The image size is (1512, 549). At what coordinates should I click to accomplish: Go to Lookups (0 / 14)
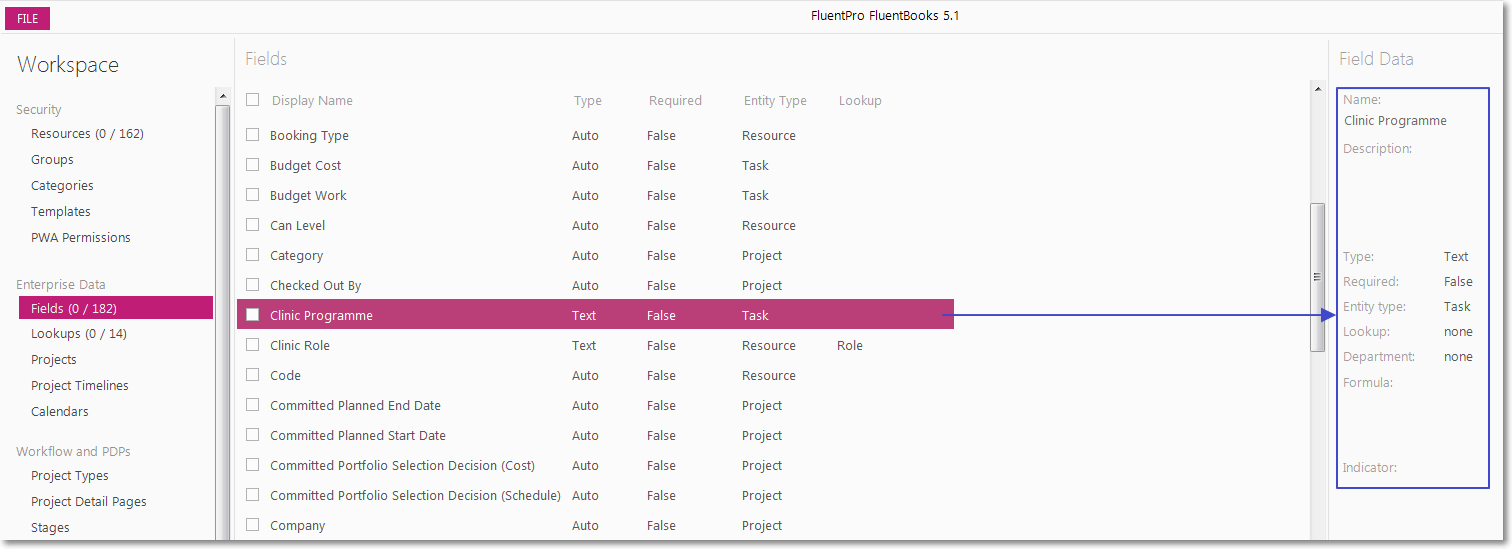(x=79, y=334)
